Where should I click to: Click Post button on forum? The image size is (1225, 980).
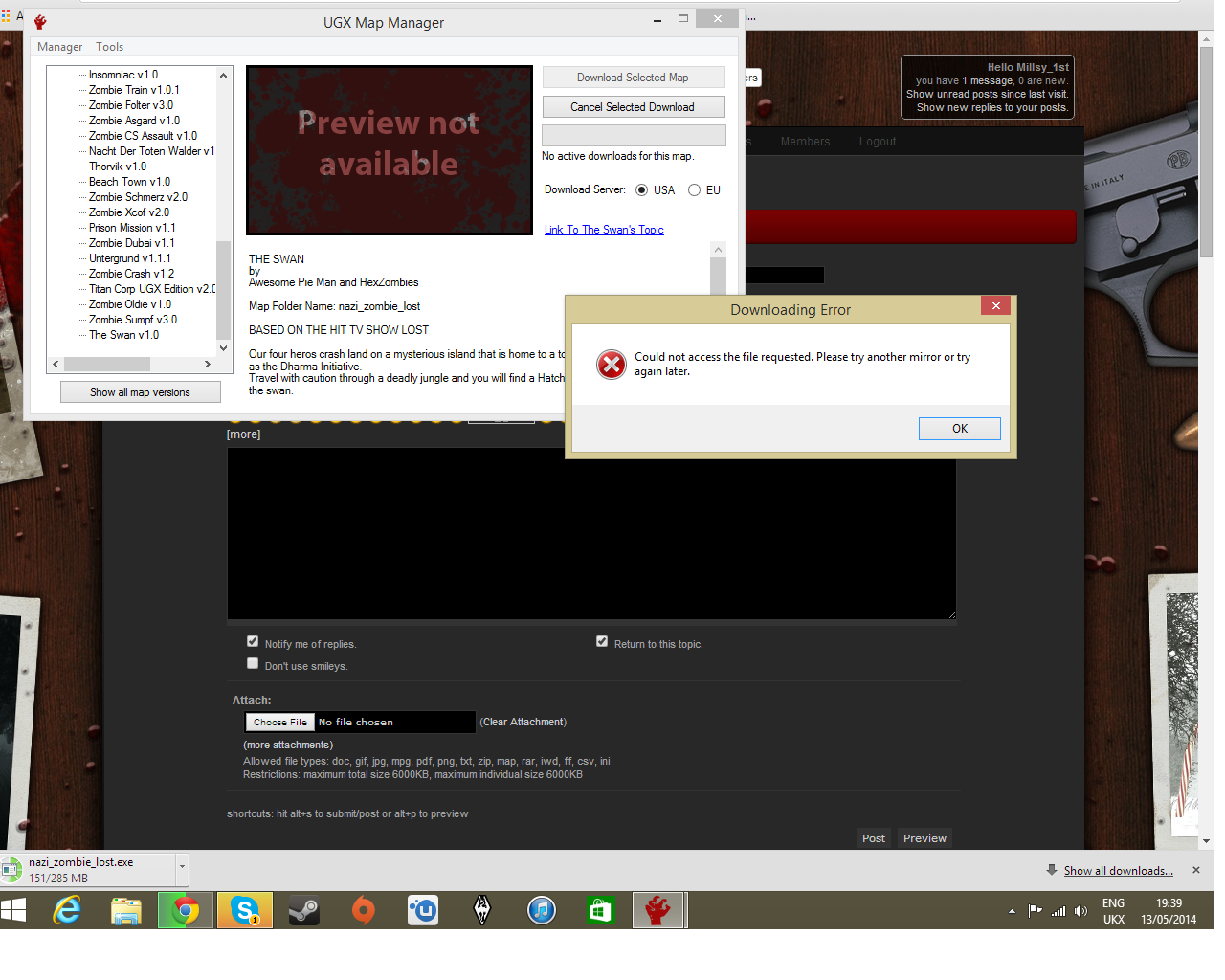(873, 838)
